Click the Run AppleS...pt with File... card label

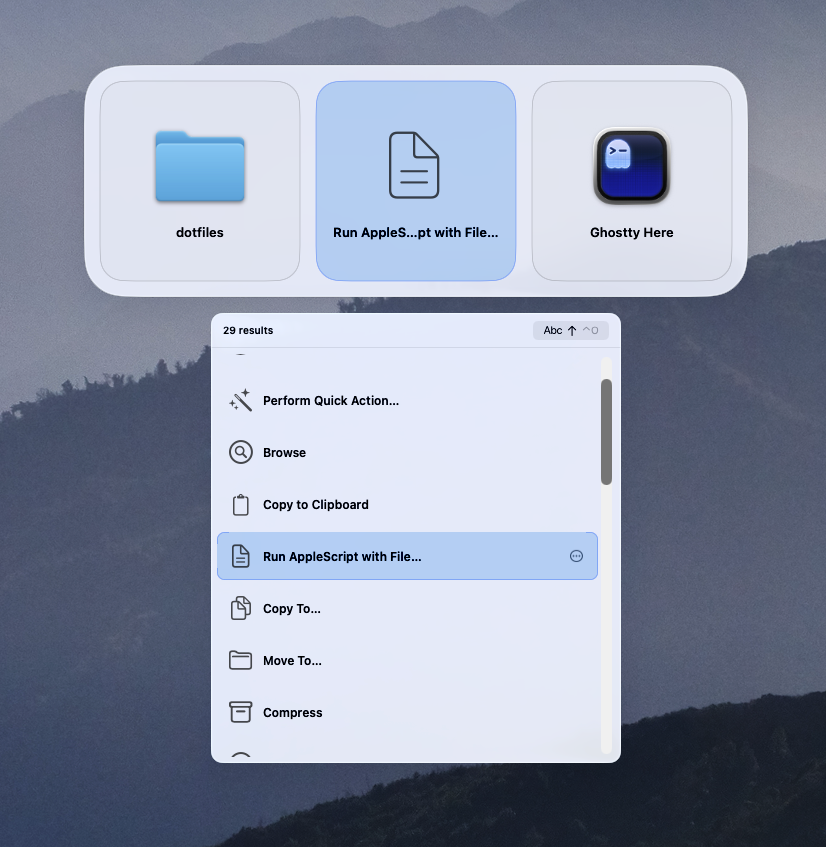(415, 232)
